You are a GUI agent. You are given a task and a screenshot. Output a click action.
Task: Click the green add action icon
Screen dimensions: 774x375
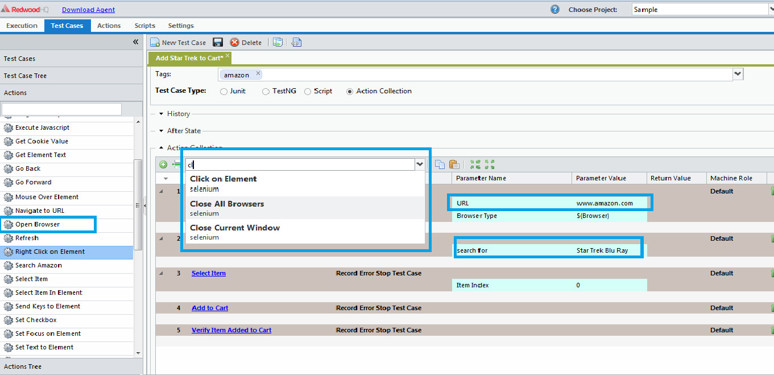(x=163, y=164)
